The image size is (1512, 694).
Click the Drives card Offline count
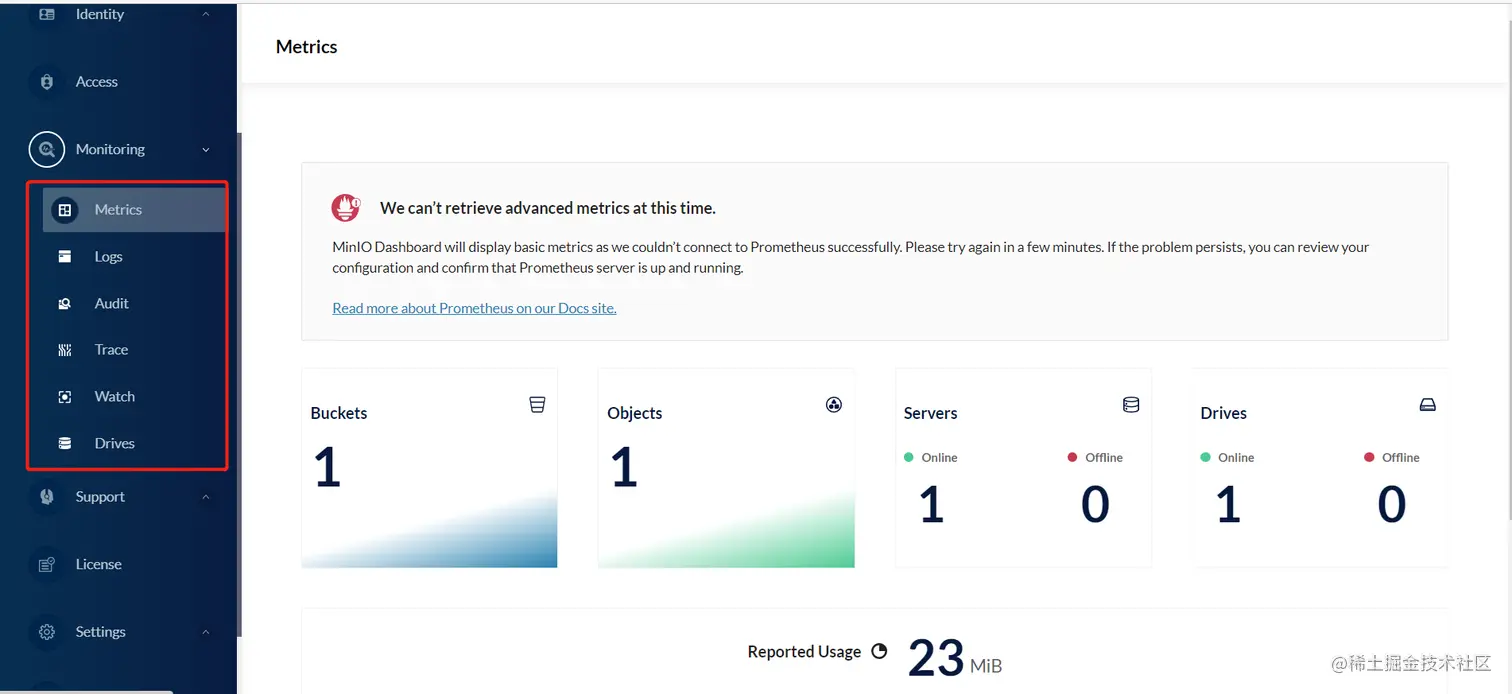click(1392, 504)
